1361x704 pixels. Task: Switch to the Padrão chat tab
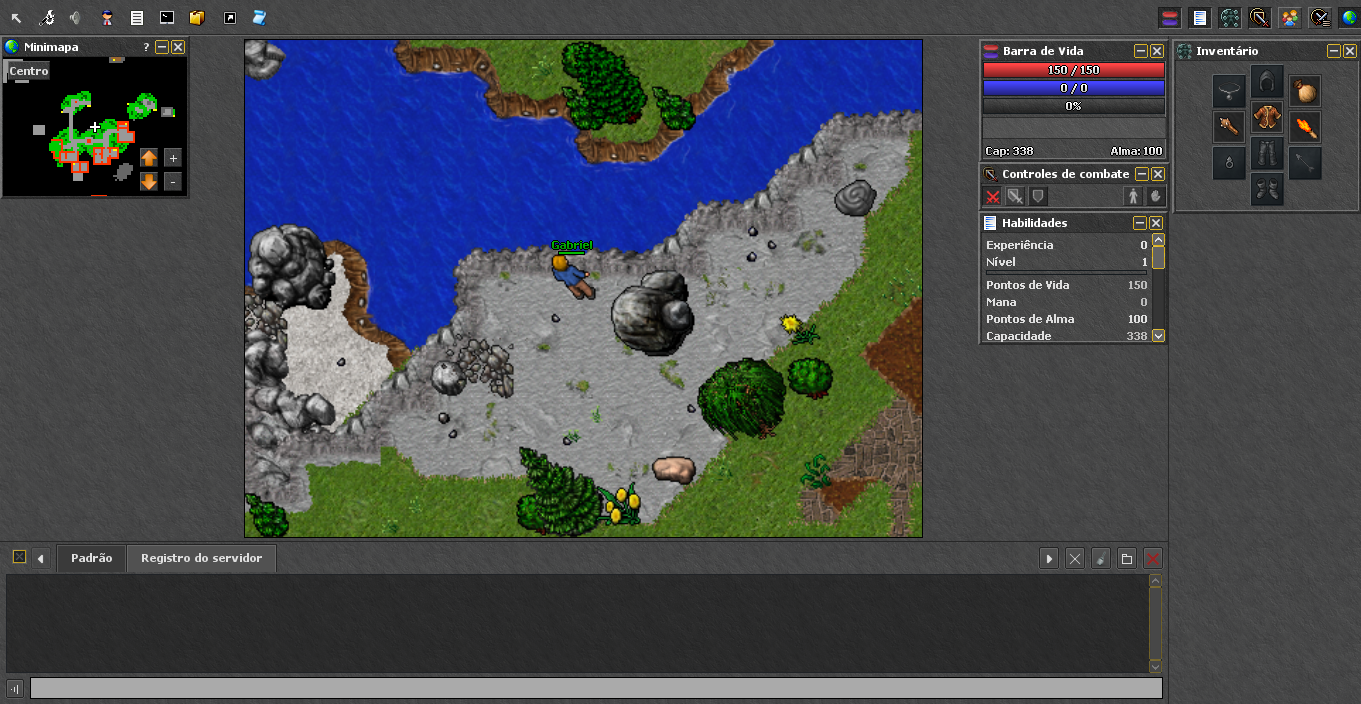coord(91,558)
